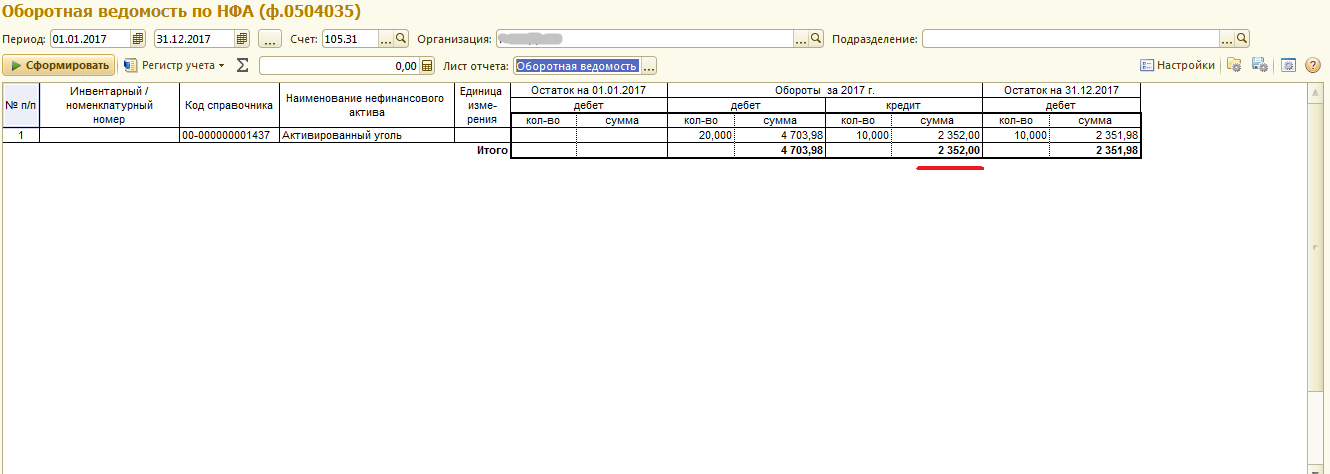
Task: Click the Лист отчета field
Action: (576, 66)
